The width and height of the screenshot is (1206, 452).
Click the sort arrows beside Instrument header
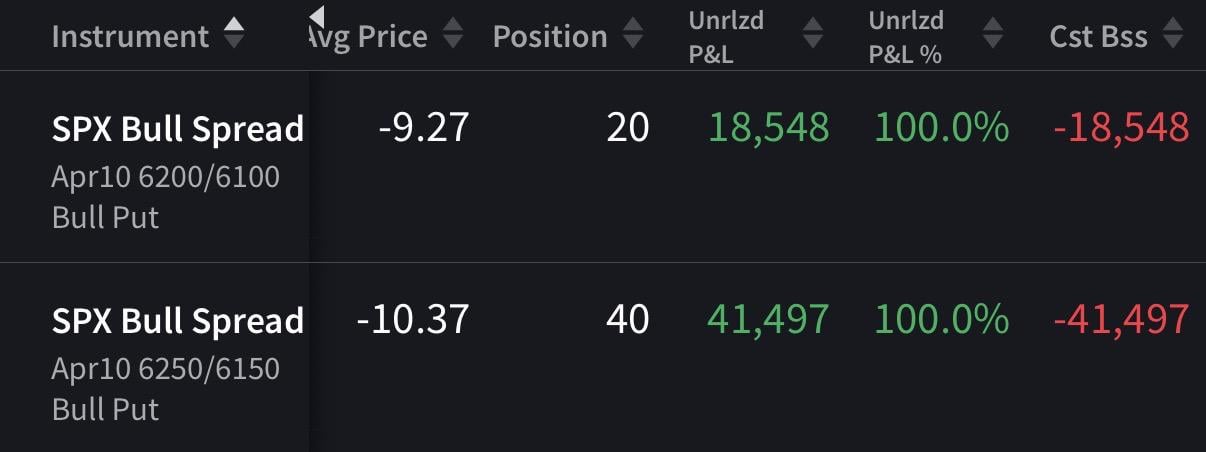click(233, 35)
